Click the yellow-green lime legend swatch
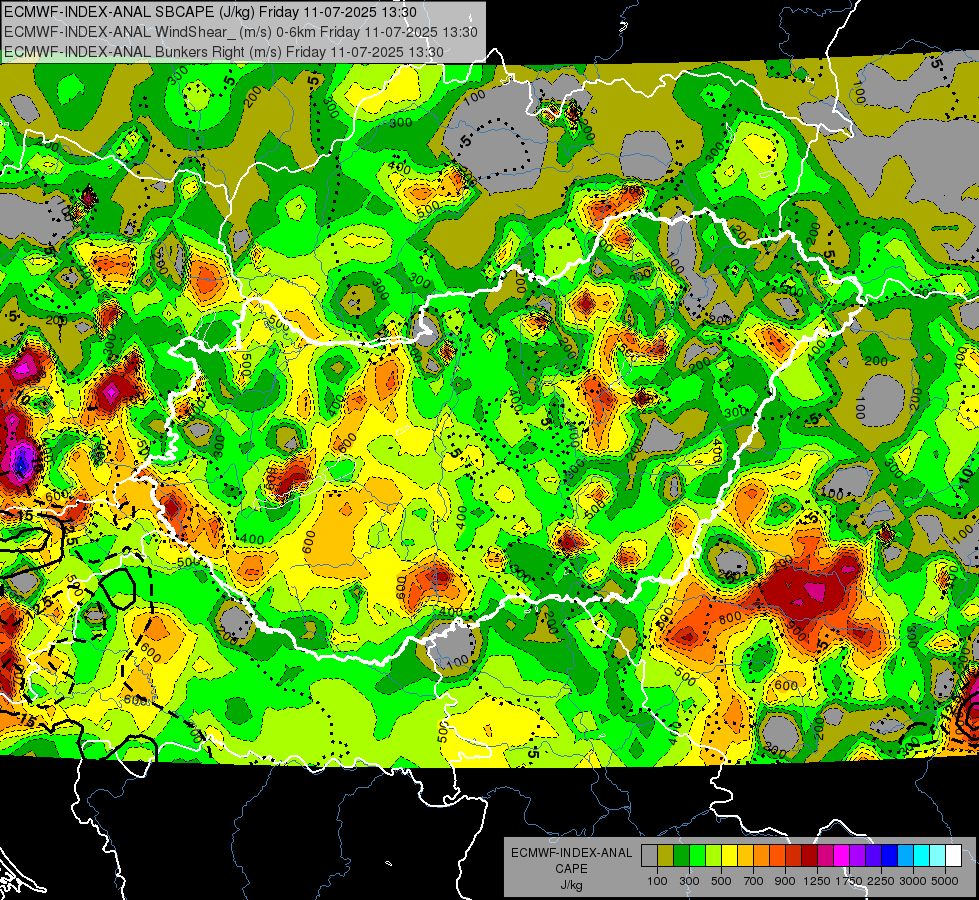The width and height of the screenshot is (979, 900). click(x=713, y=856)
